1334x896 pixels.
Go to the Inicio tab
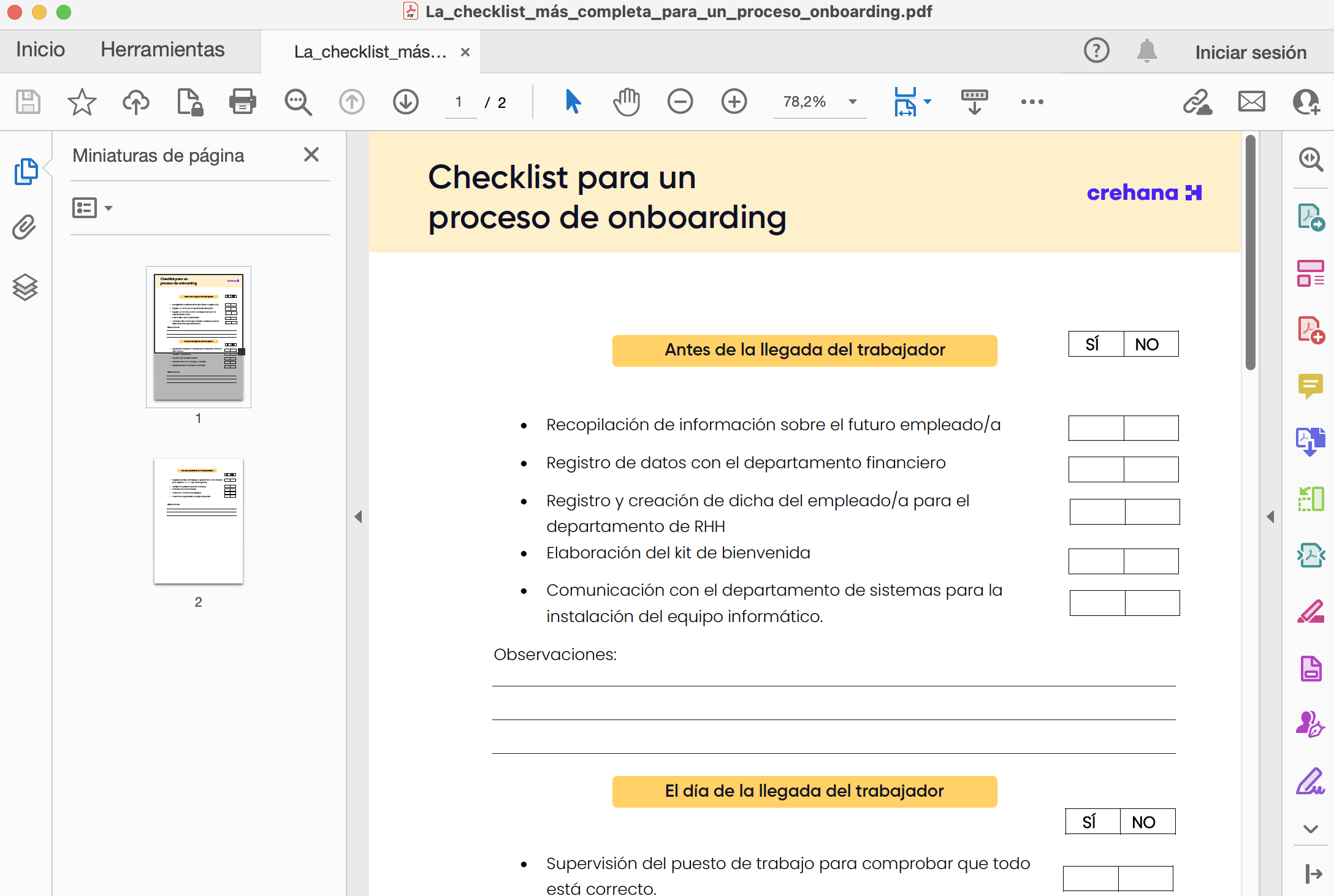click(x=39, y=50)
